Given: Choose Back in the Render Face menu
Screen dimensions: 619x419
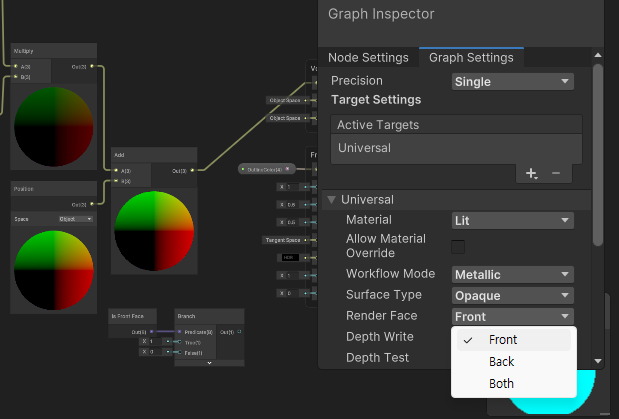Looking at the screenshot, I should click(514, 362).
